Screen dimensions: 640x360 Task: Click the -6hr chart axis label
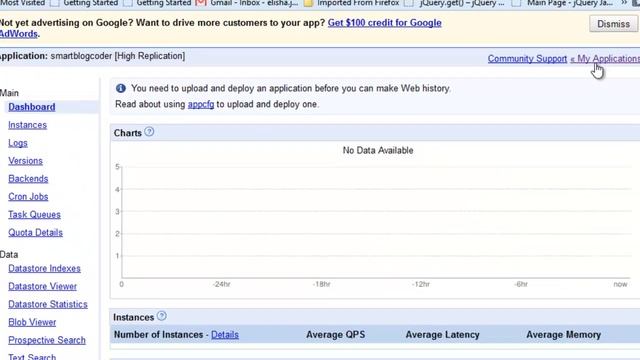point(521,284)
